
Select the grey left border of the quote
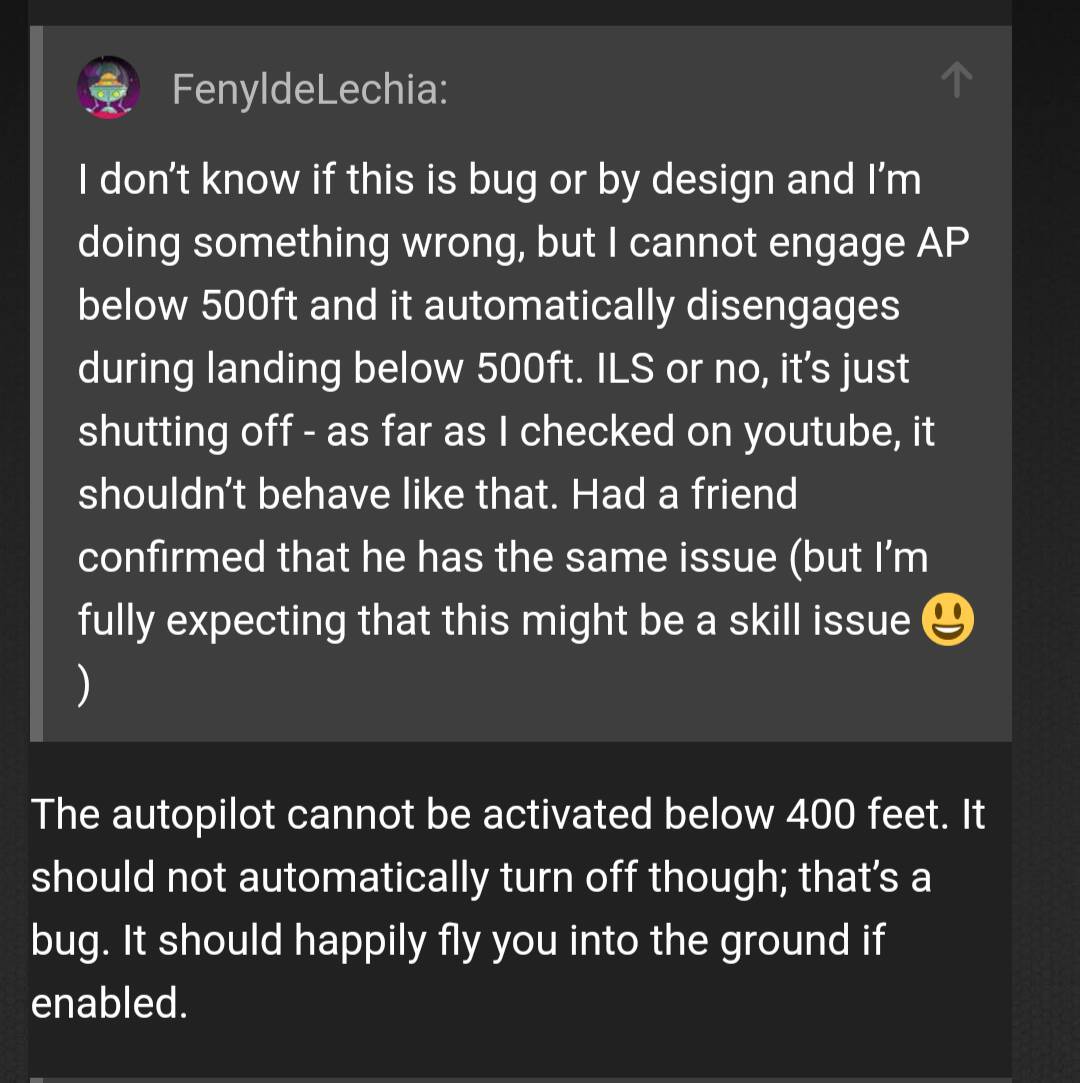(x=37, y=383)
